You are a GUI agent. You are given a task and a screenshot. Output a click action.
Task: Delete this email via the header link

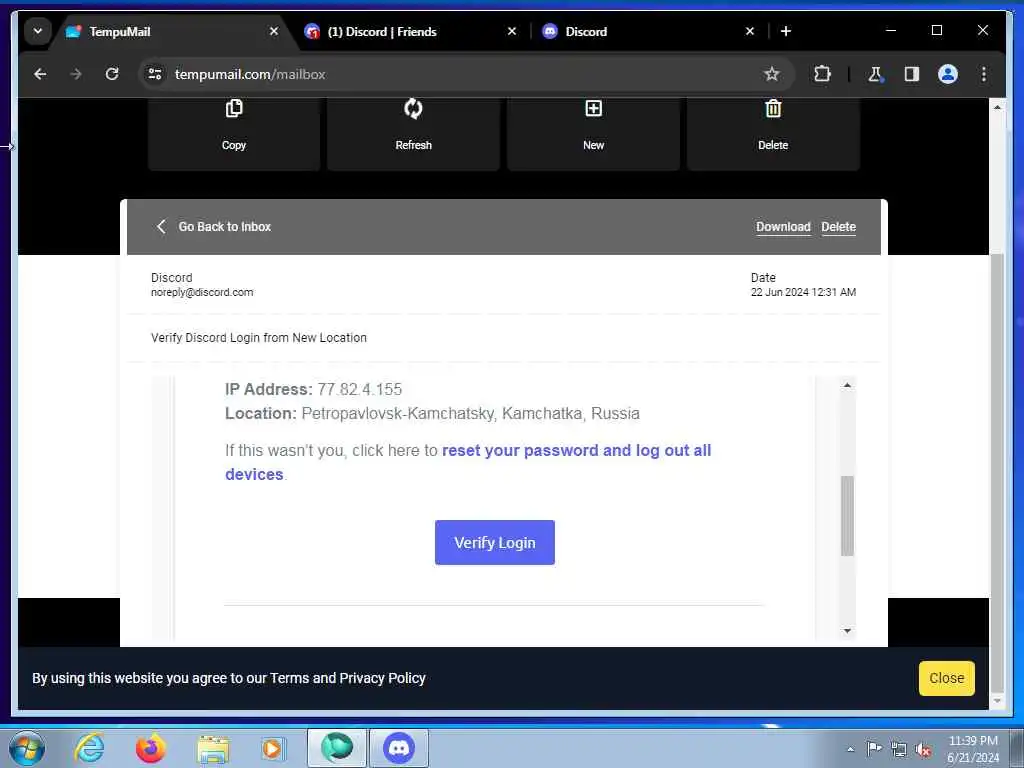[839, 227]
